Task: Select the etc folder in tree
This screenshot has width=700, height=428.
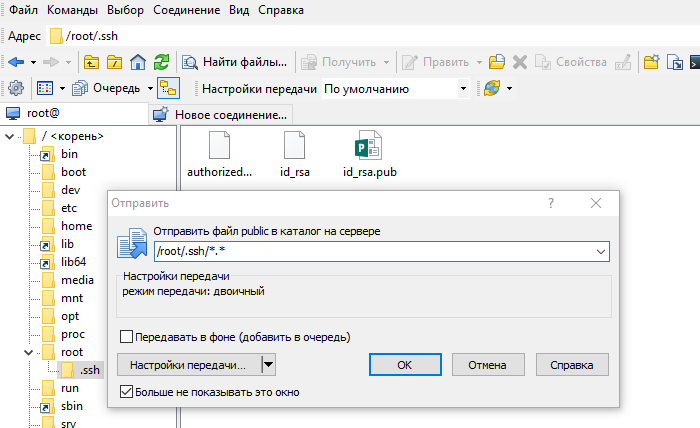Action: 69,208
